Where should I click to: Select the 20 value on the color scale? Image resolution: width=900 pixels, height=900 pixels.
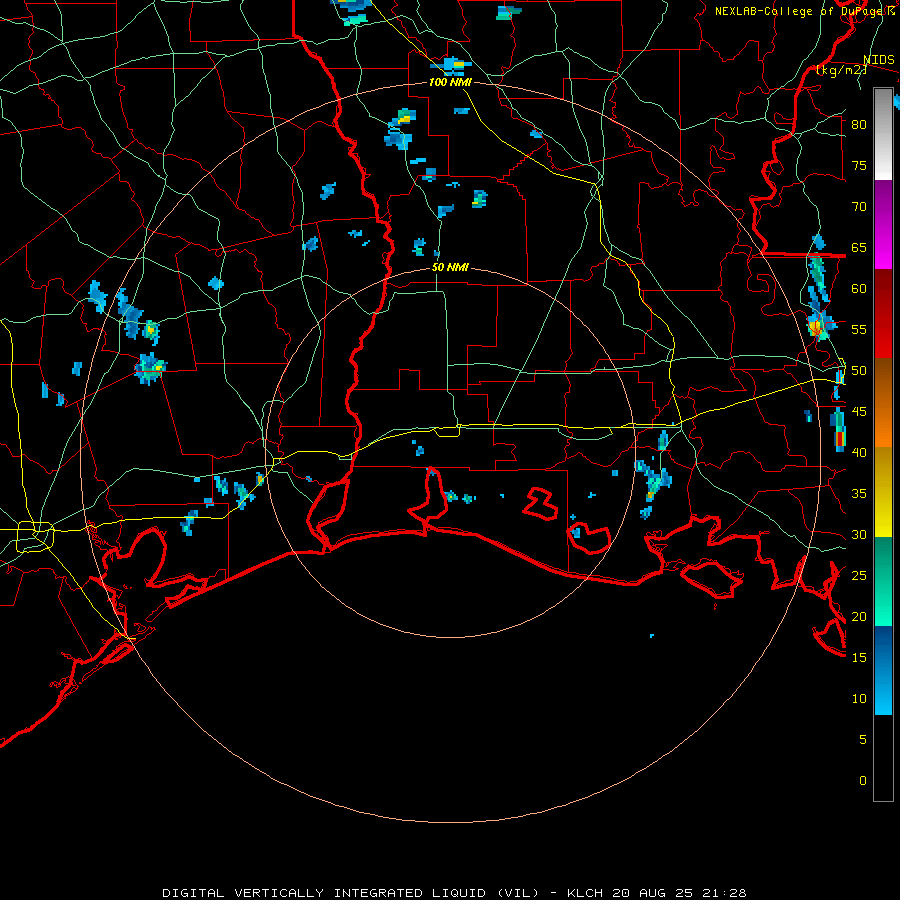point(859,616)
